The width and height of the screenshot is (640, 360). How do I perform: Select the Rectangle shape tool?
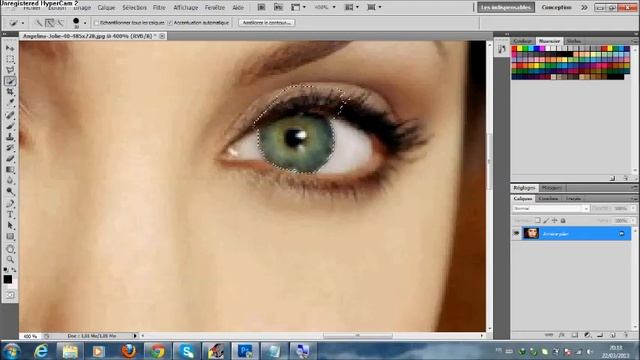click(10, 237)
